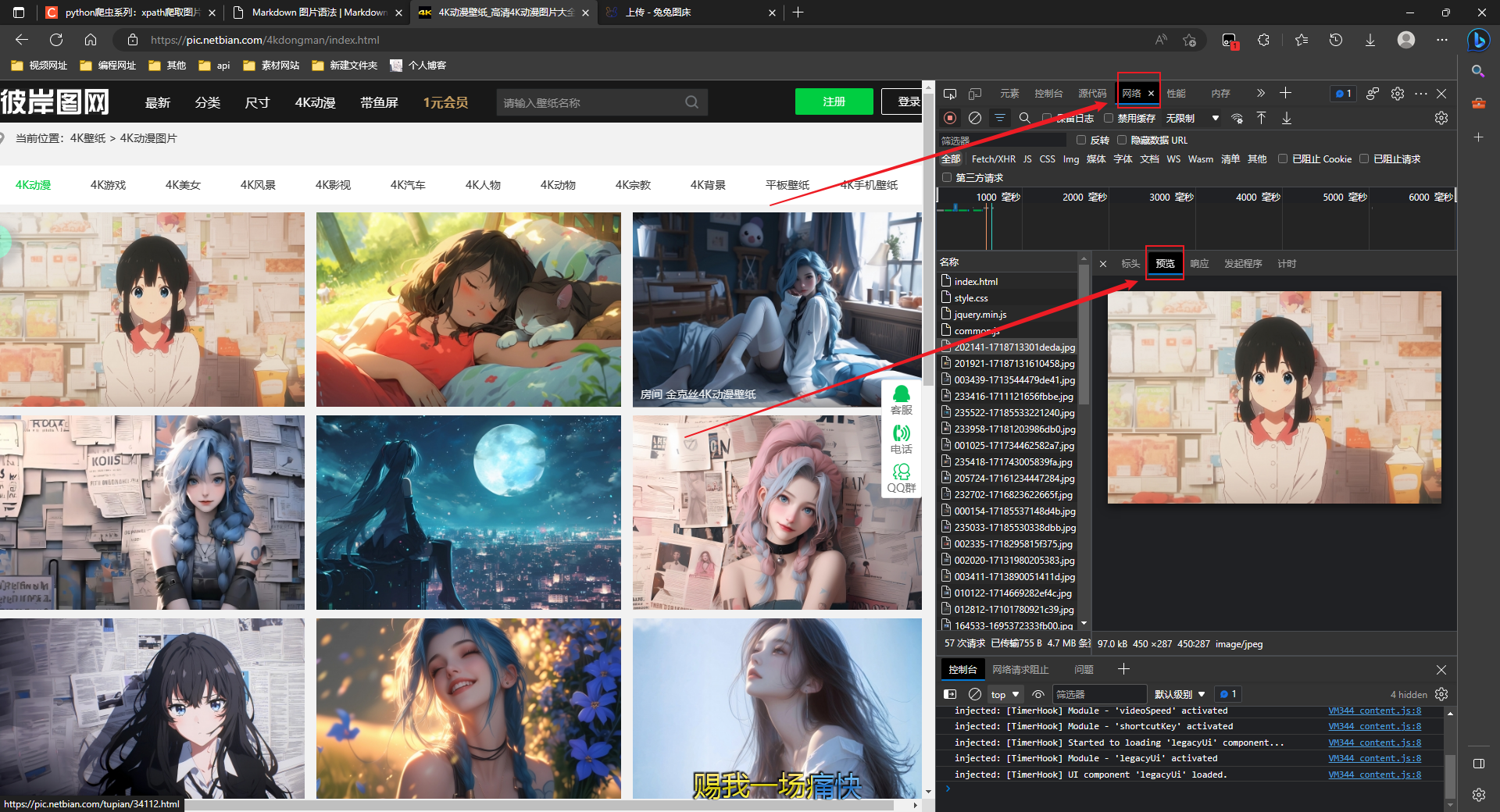Open the 4K风景 category link
Image resolution: width=1500 pixels, height=812 pixels.
258,185
